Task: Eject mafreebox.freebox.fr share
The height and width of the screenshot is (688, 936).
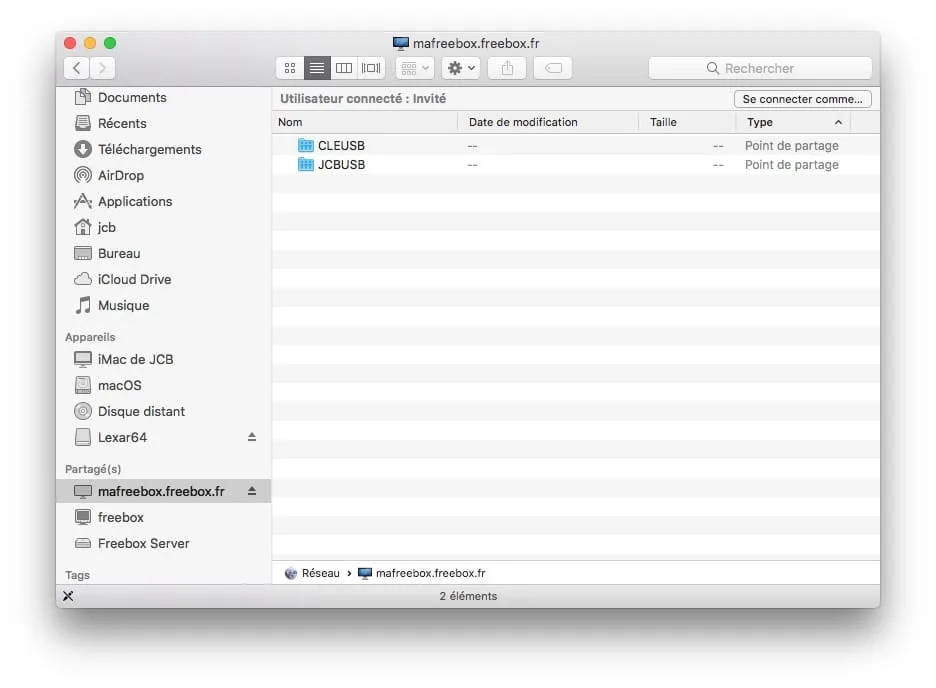Action: 252,490
